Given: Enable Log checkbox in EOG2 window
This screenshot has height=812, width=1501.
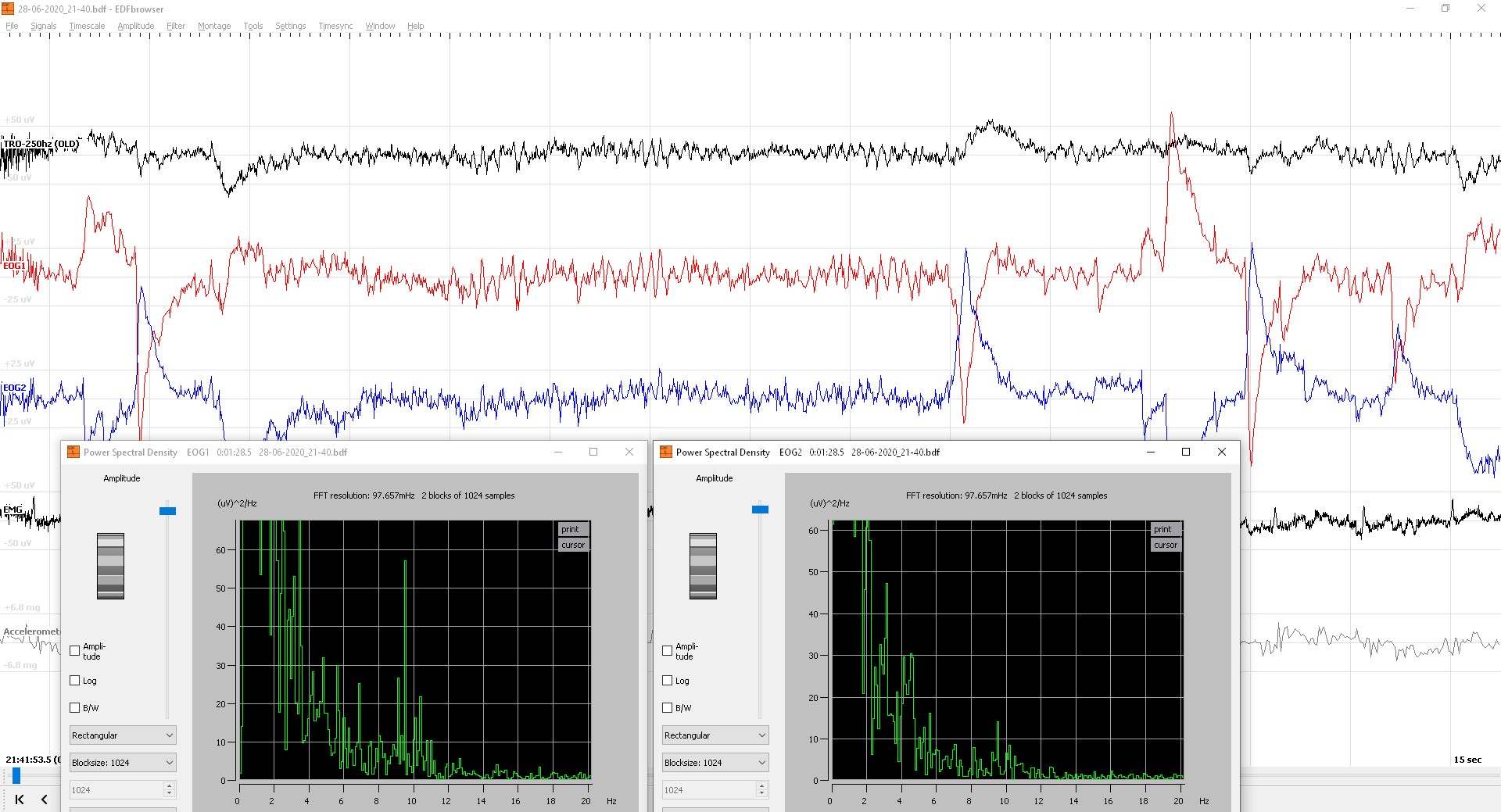Looking at the screenshot, I should tap(668, 681).
